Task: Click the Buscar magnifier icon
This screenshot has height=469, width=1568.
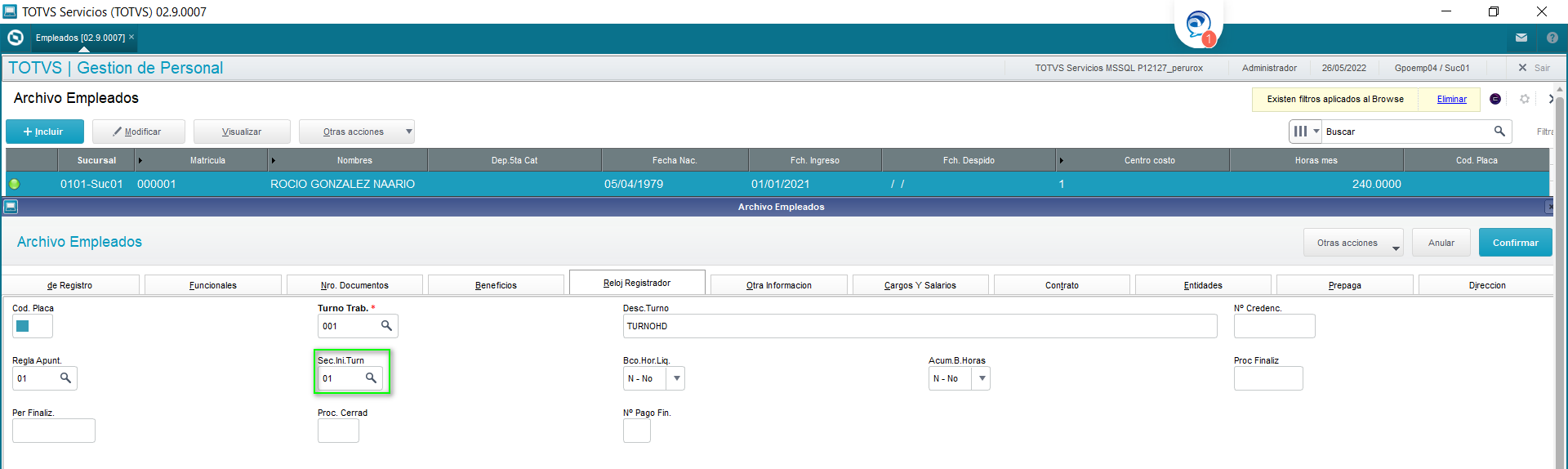Action: [x=1499, y=131]
